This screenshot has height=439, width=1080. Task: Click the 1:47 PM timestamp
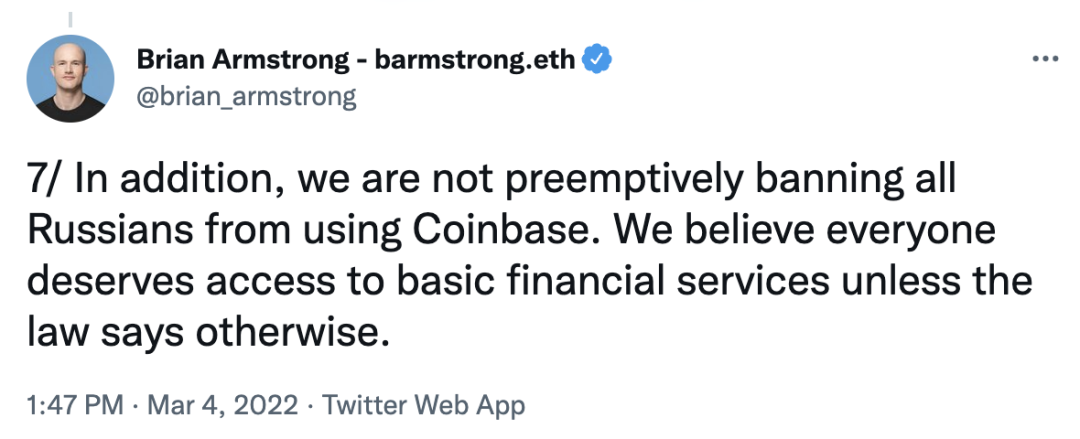(x=75, y=405)
